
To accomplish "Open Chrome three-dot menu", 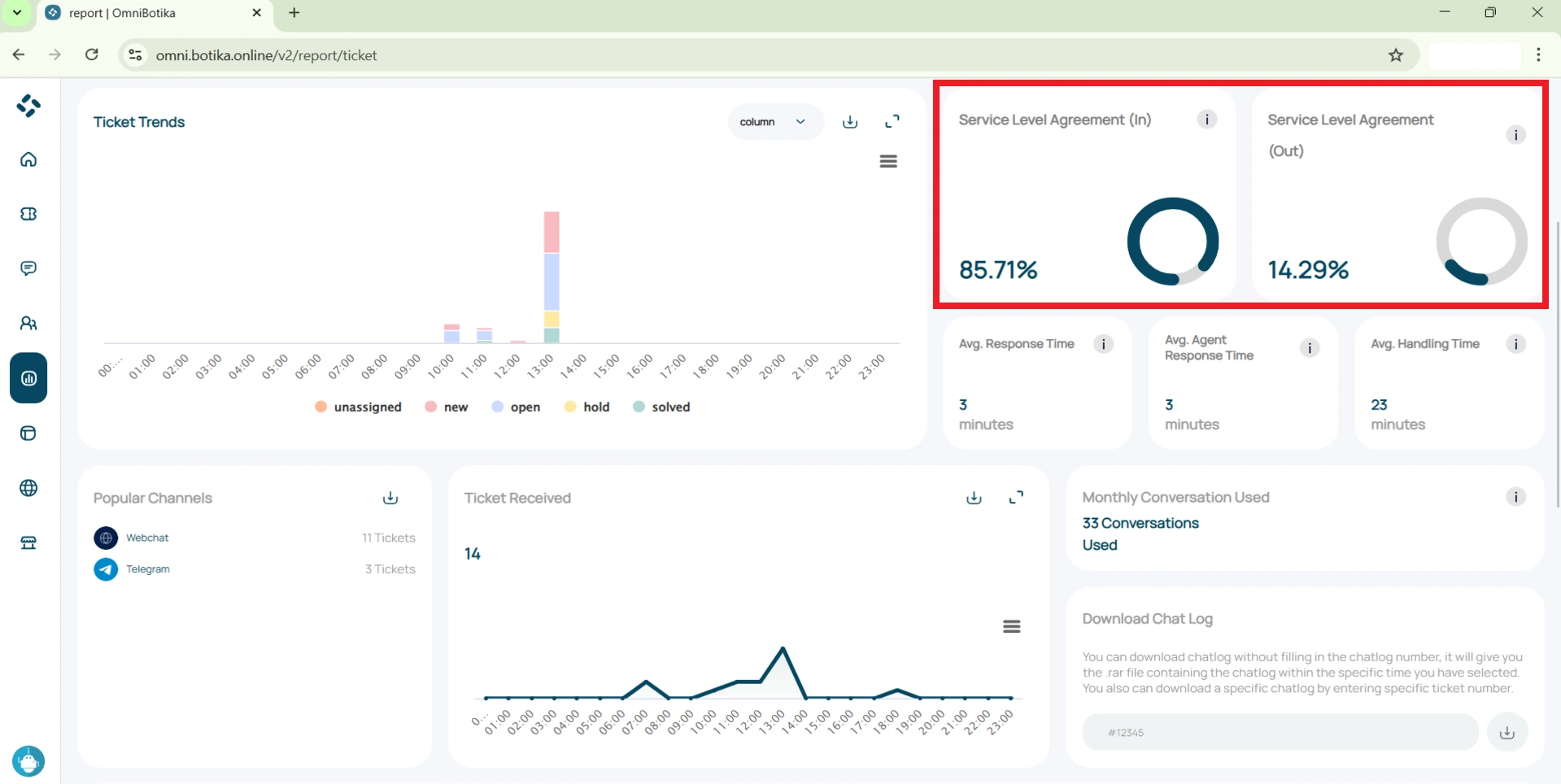I will pos(1538,55).
